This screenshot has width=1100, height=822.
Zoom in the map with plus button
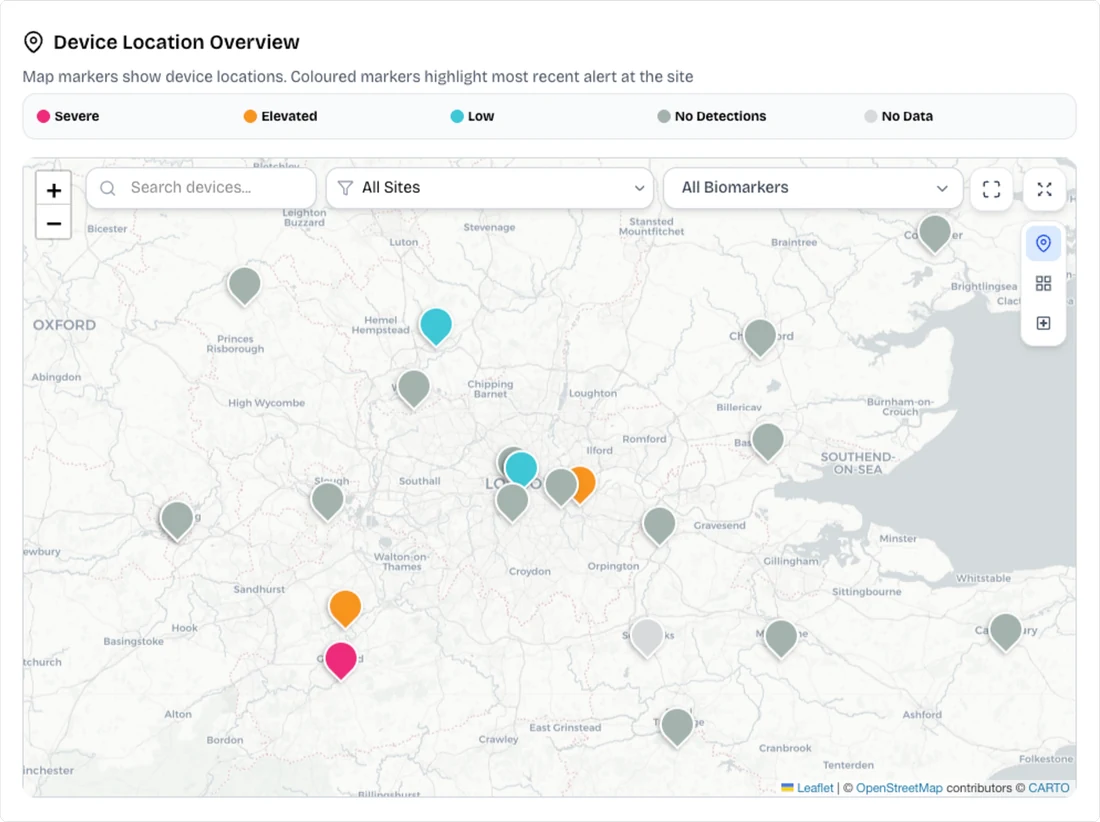[53, 190]
